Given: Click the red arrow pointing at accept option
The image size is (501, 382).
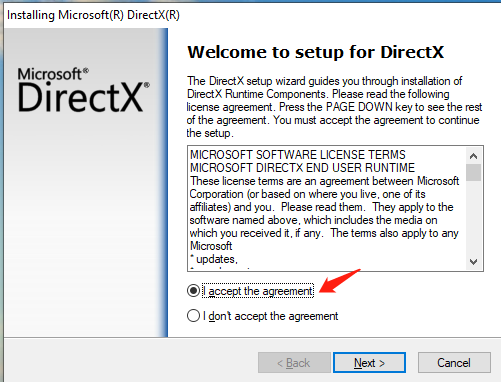Looking at the screenshot, I should click(x=340, y=281).
